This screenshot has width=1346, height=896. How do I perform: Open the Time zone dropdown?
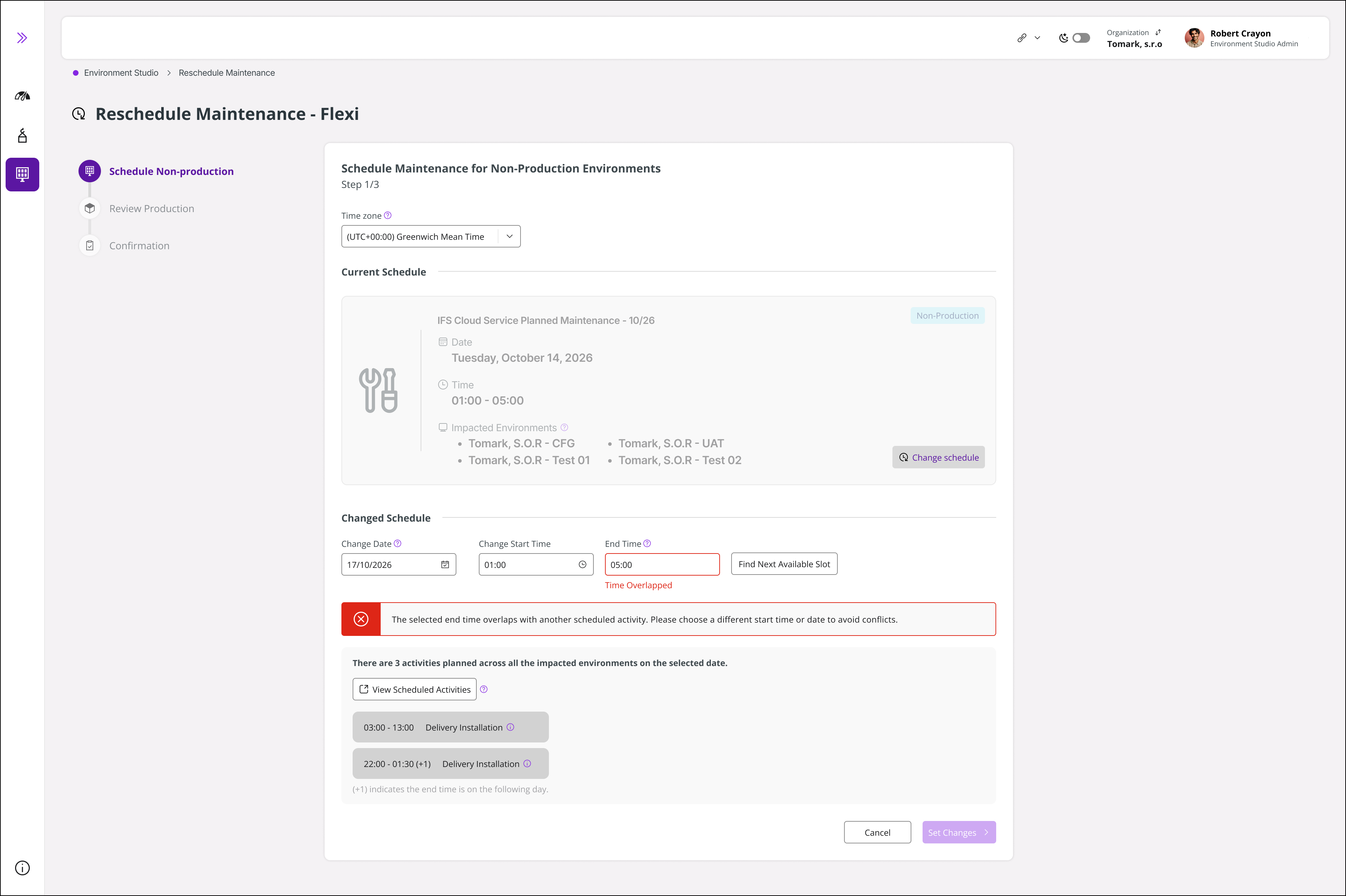pos(431,237)
